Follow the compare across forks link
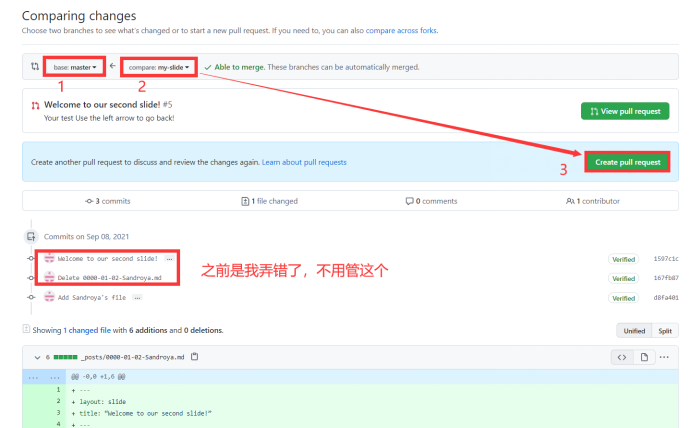This screenshot has height=428, width=692. 401,30
